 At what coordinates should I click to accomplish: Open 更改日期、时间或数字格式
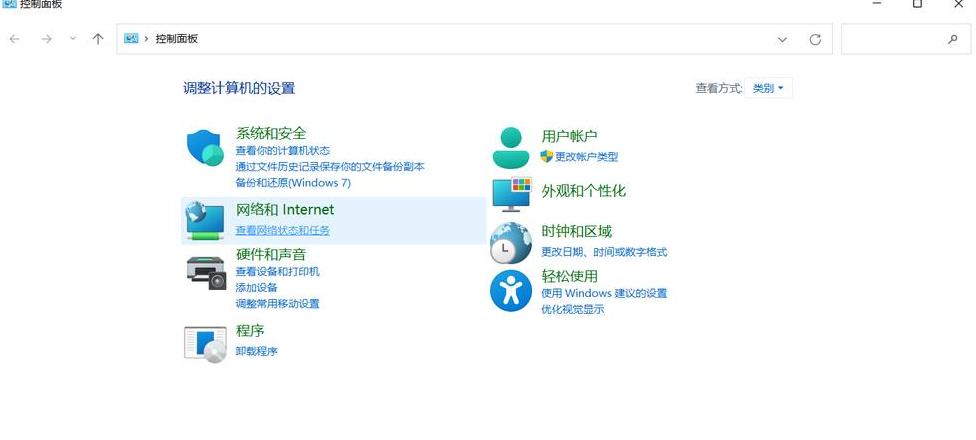(x=604, y=252)
